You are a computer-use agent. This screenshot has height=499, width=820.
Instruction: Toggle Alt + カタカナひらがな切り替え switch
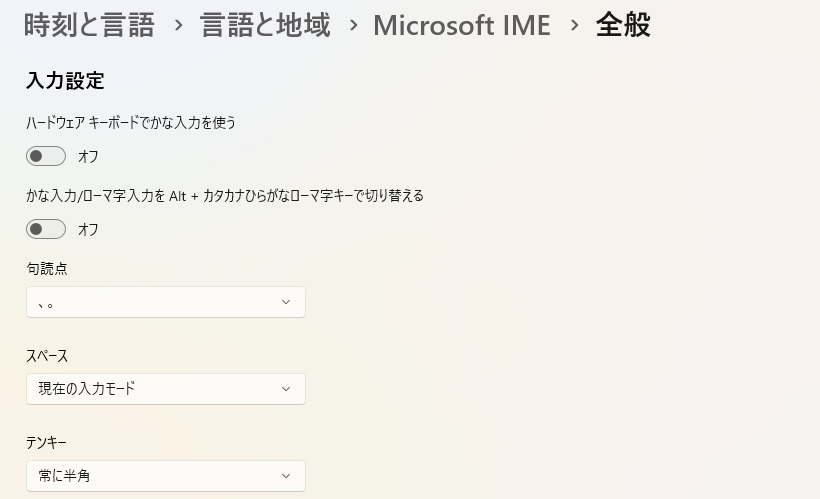point(46,229)
